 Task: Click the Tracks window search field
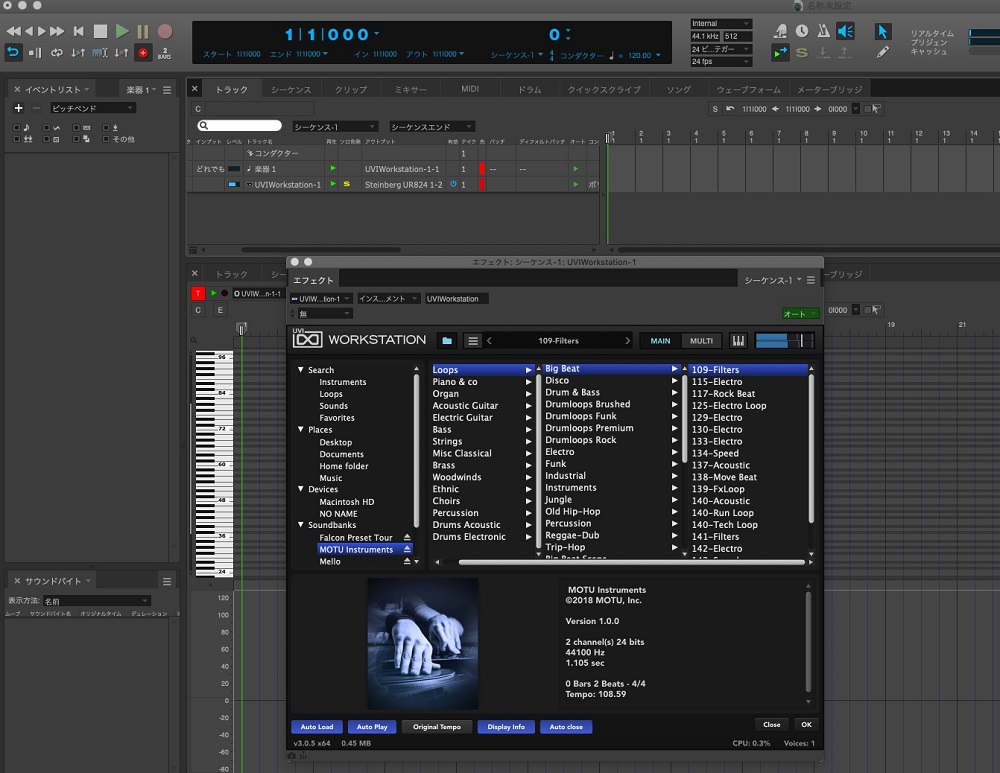239,126
